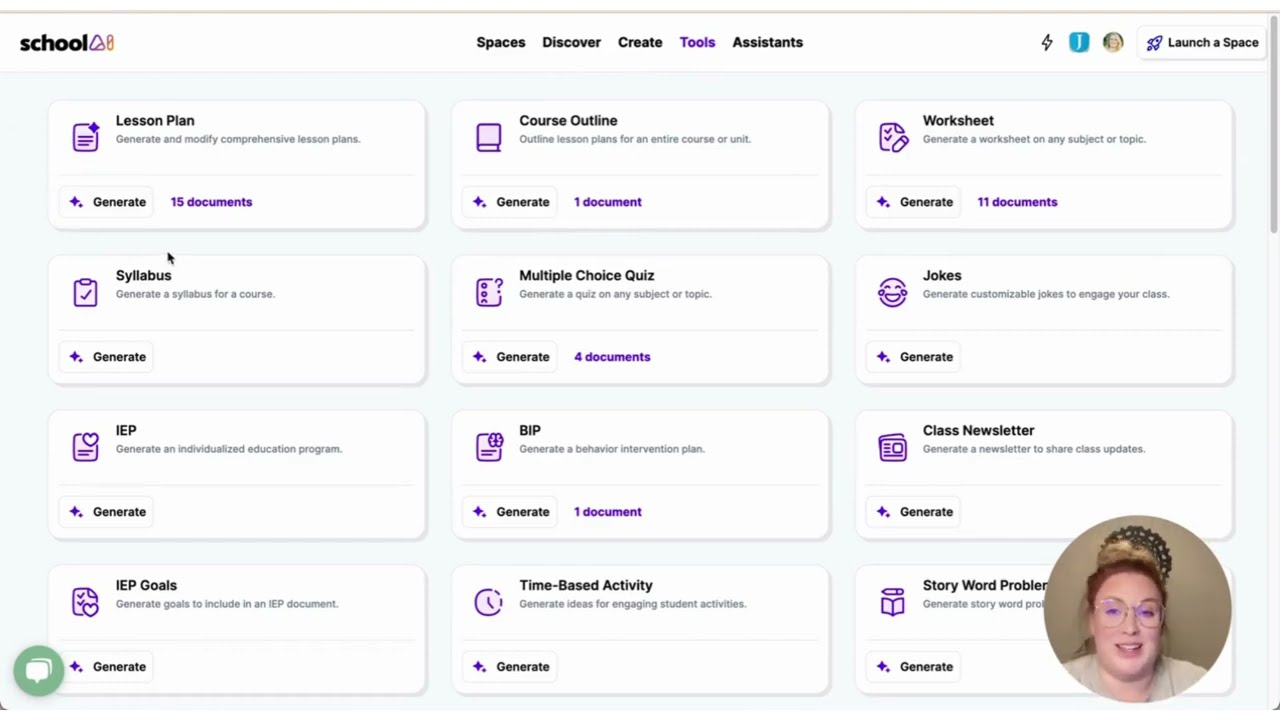Click the lightning bolt icon in header

1047,43
